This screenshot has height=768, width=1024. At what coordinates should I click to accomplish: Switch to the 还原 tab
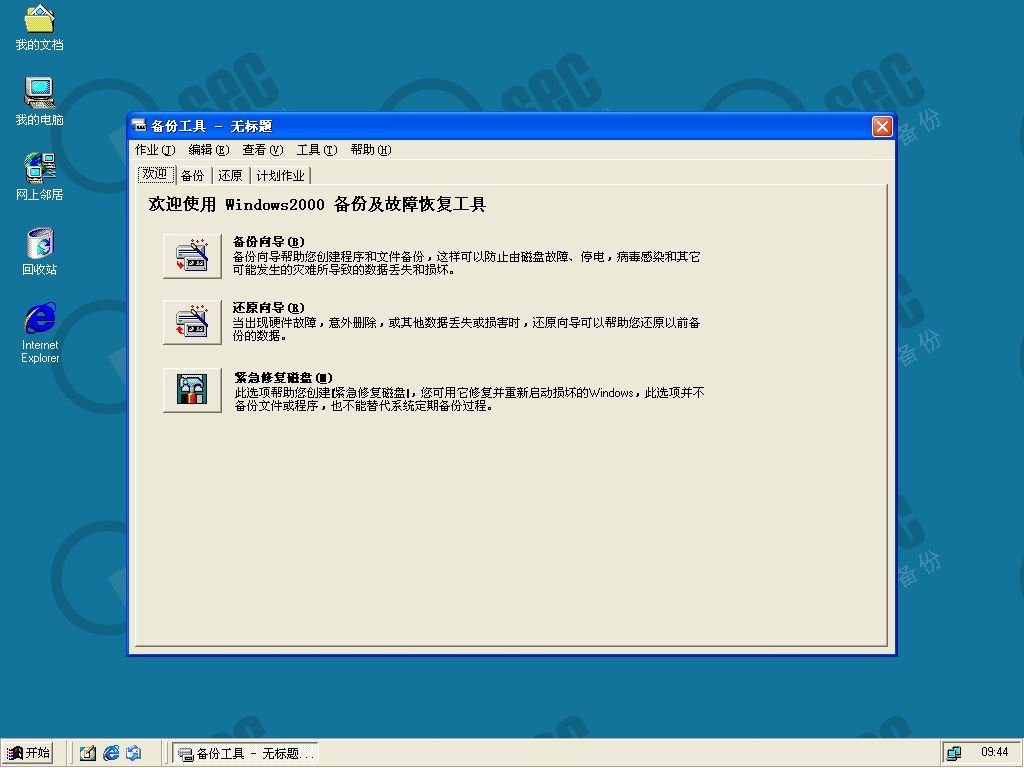(231, 176)
